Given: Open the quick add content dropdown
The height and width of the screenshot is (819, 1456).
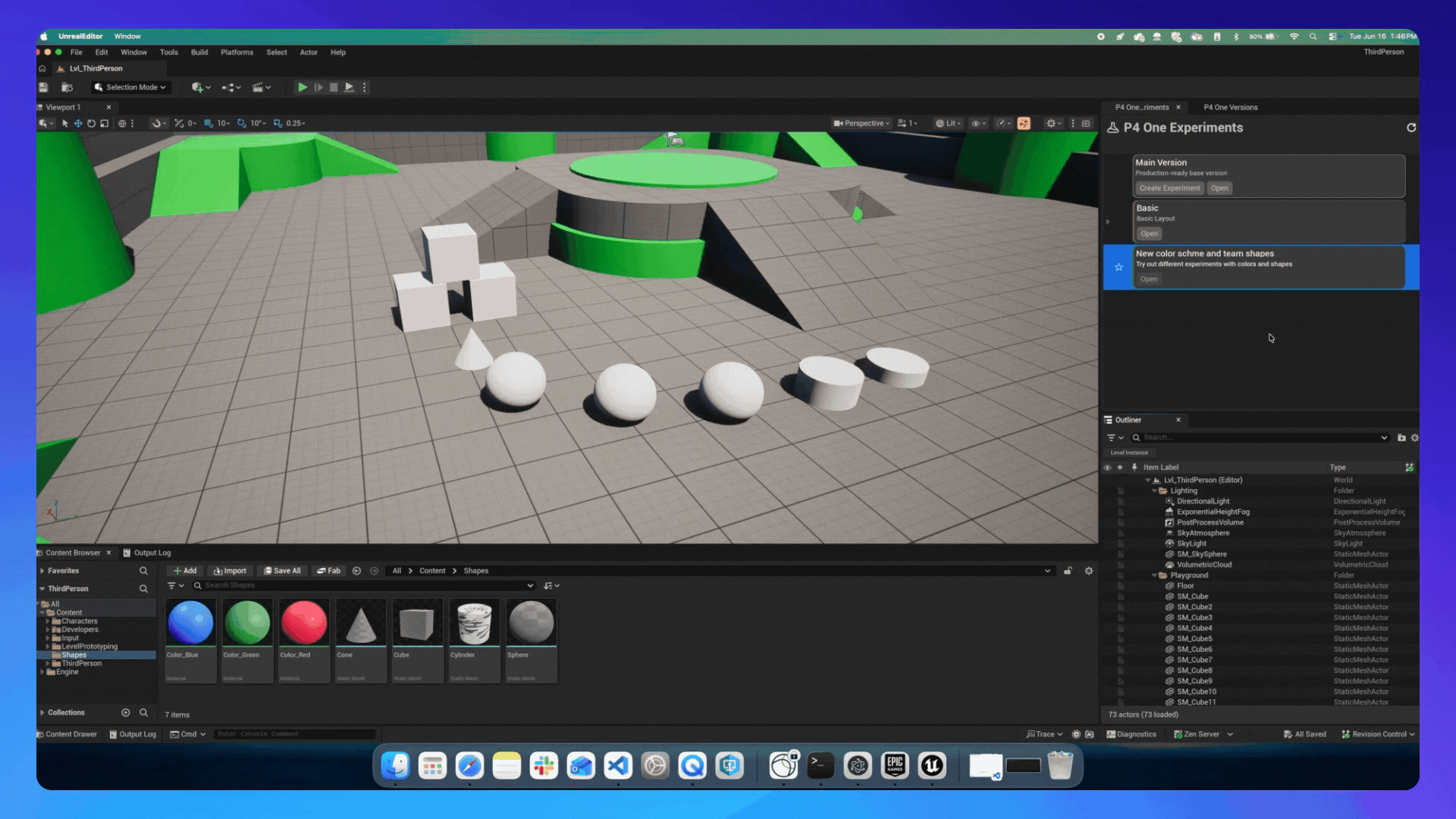Looking at the screenshot, I should 201,87.
